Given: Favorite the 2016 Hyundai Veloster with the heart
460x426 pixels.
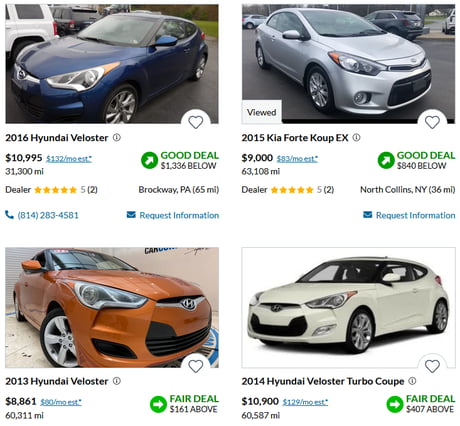Looking at the screenshot, I should [196, 122].
